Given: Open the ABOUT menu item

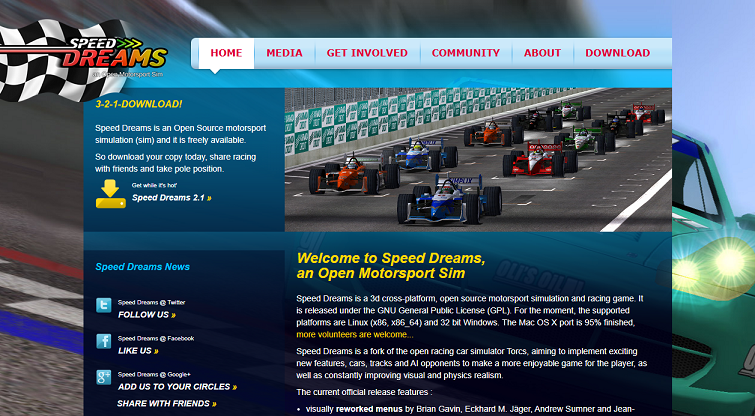Looking at the screenshot, I should [542, 53].
